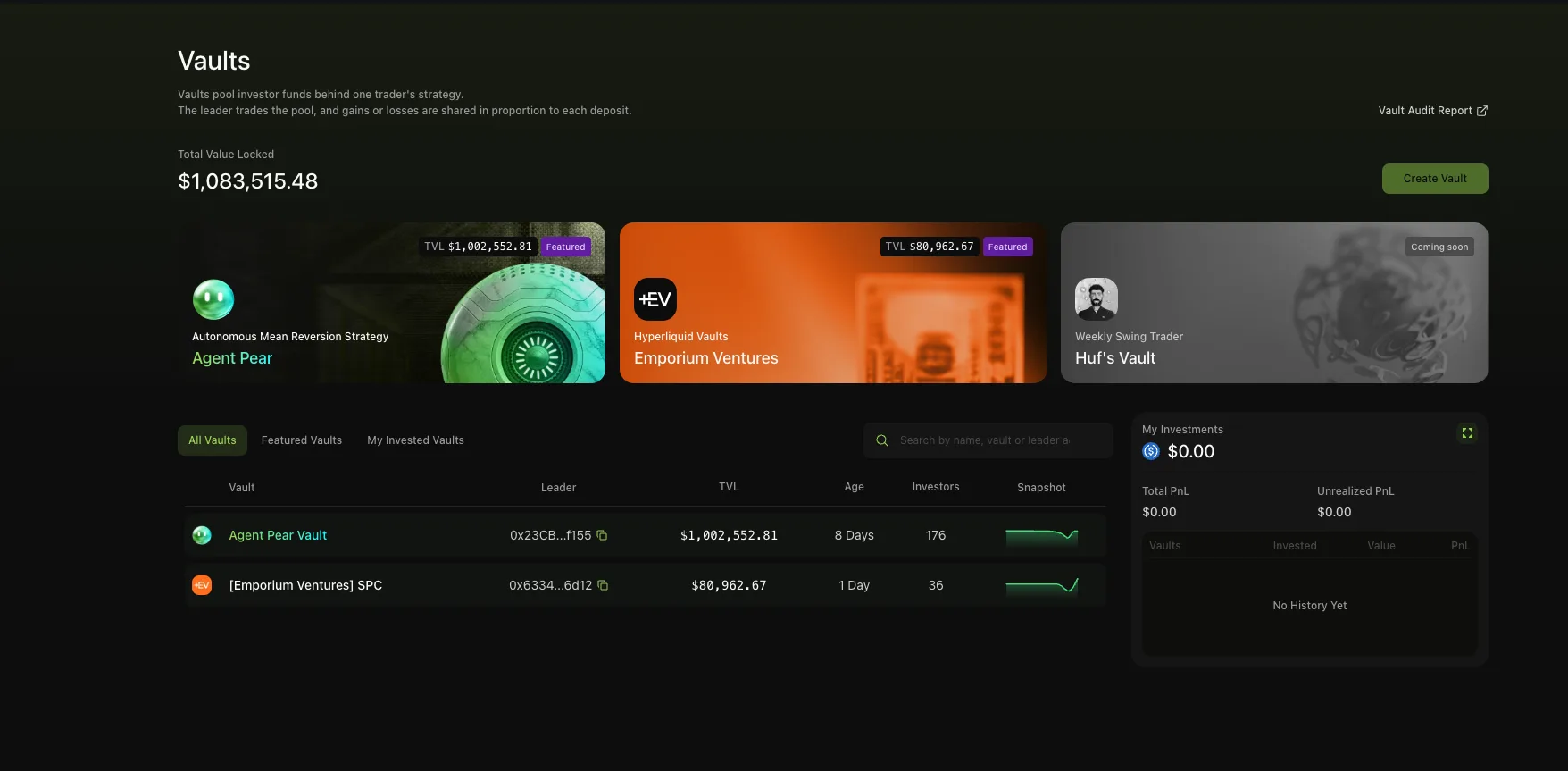Click the Hyperliquid Vaults subtitle

(681, 337)
